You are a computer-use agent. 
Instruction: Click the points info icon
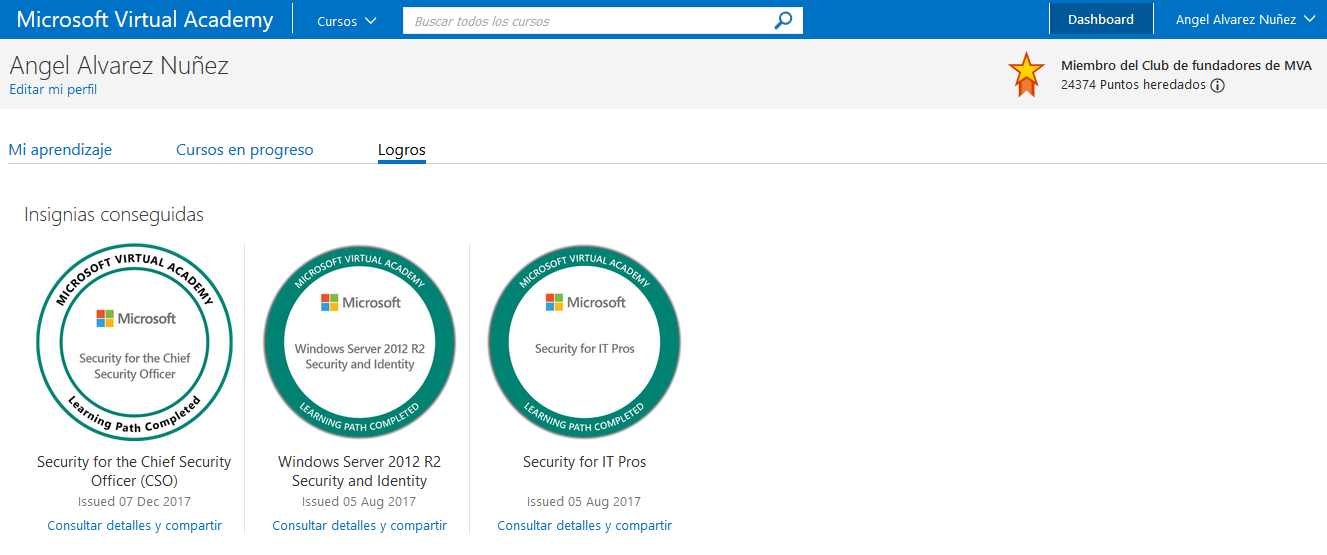(x=1217, y=86)
